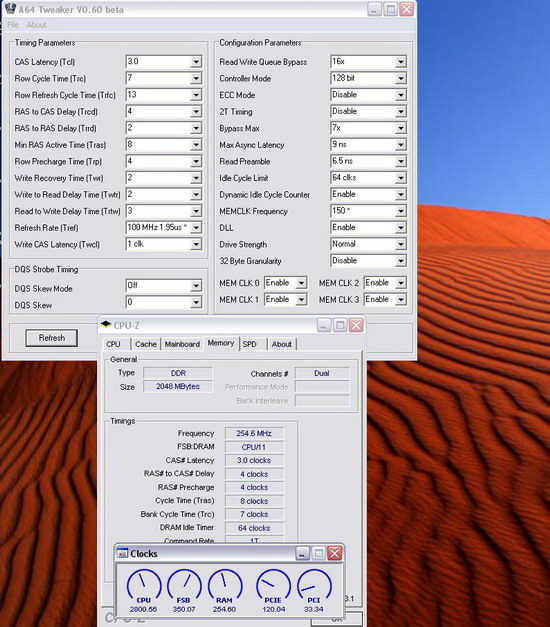Maximize the A64 Tweaker window
Screen dimensions: 550x627
pyautogui.click(x=390, y=9)
